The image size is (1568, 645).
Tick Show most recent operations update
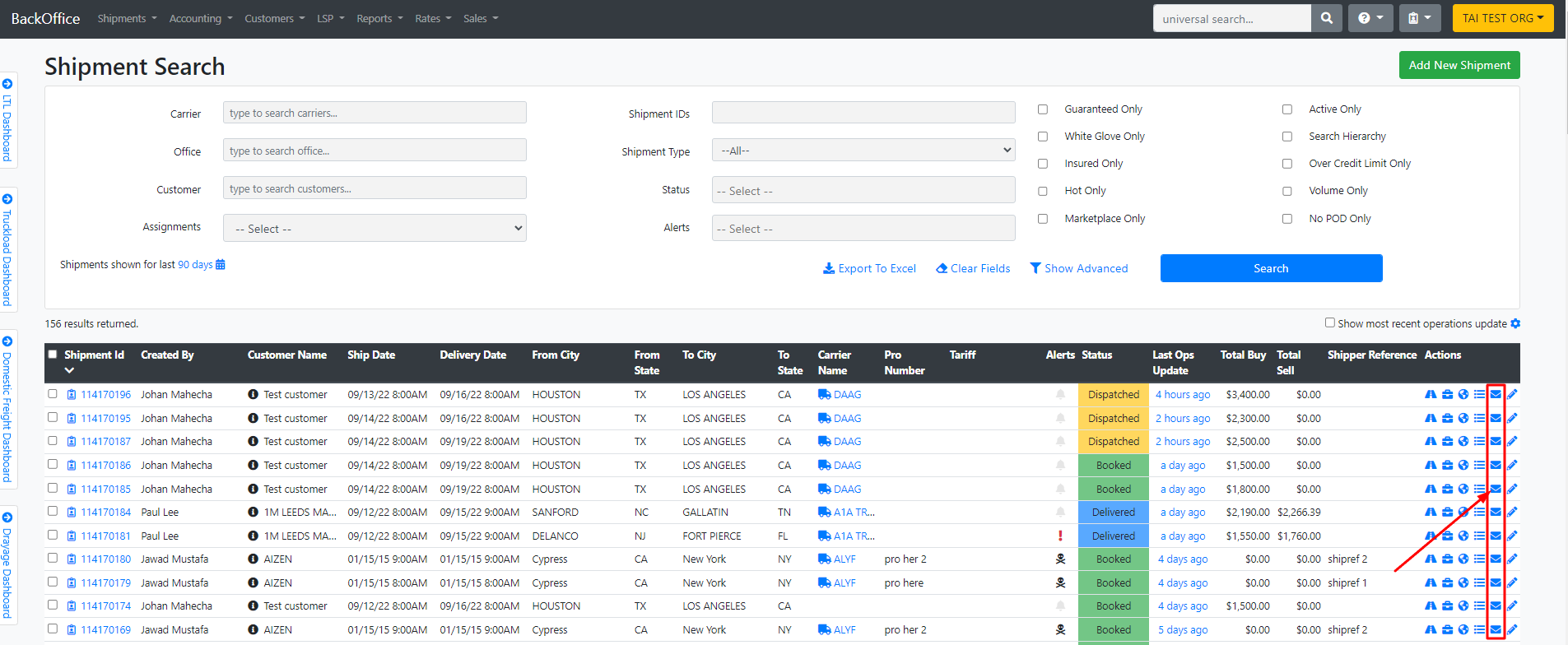1329,322
